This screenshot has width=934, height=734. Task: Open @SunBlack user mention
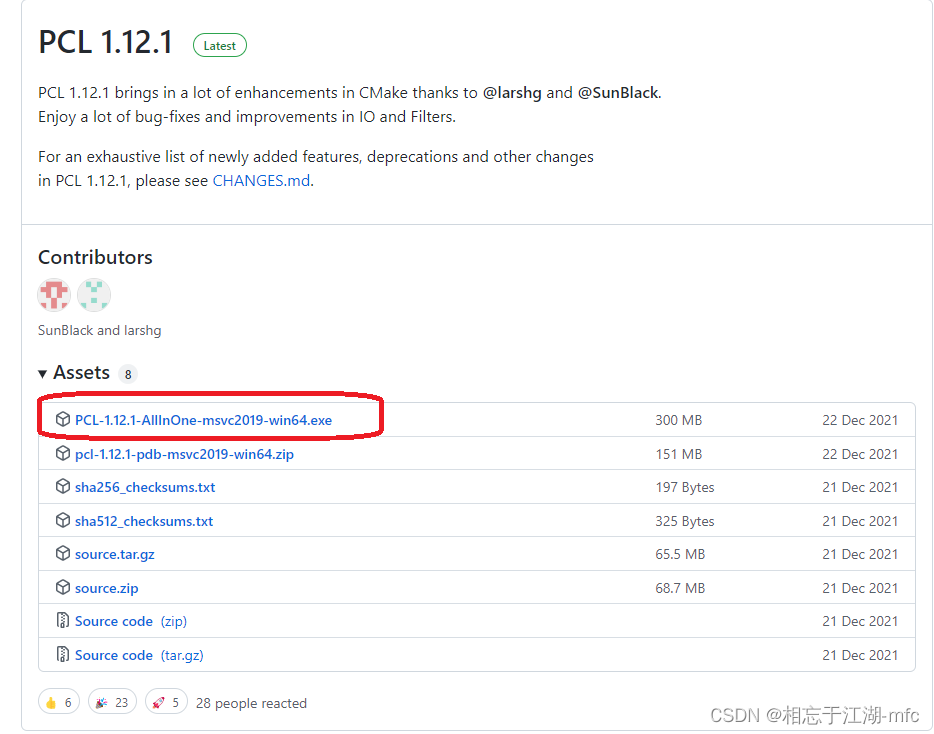[618, 93]
